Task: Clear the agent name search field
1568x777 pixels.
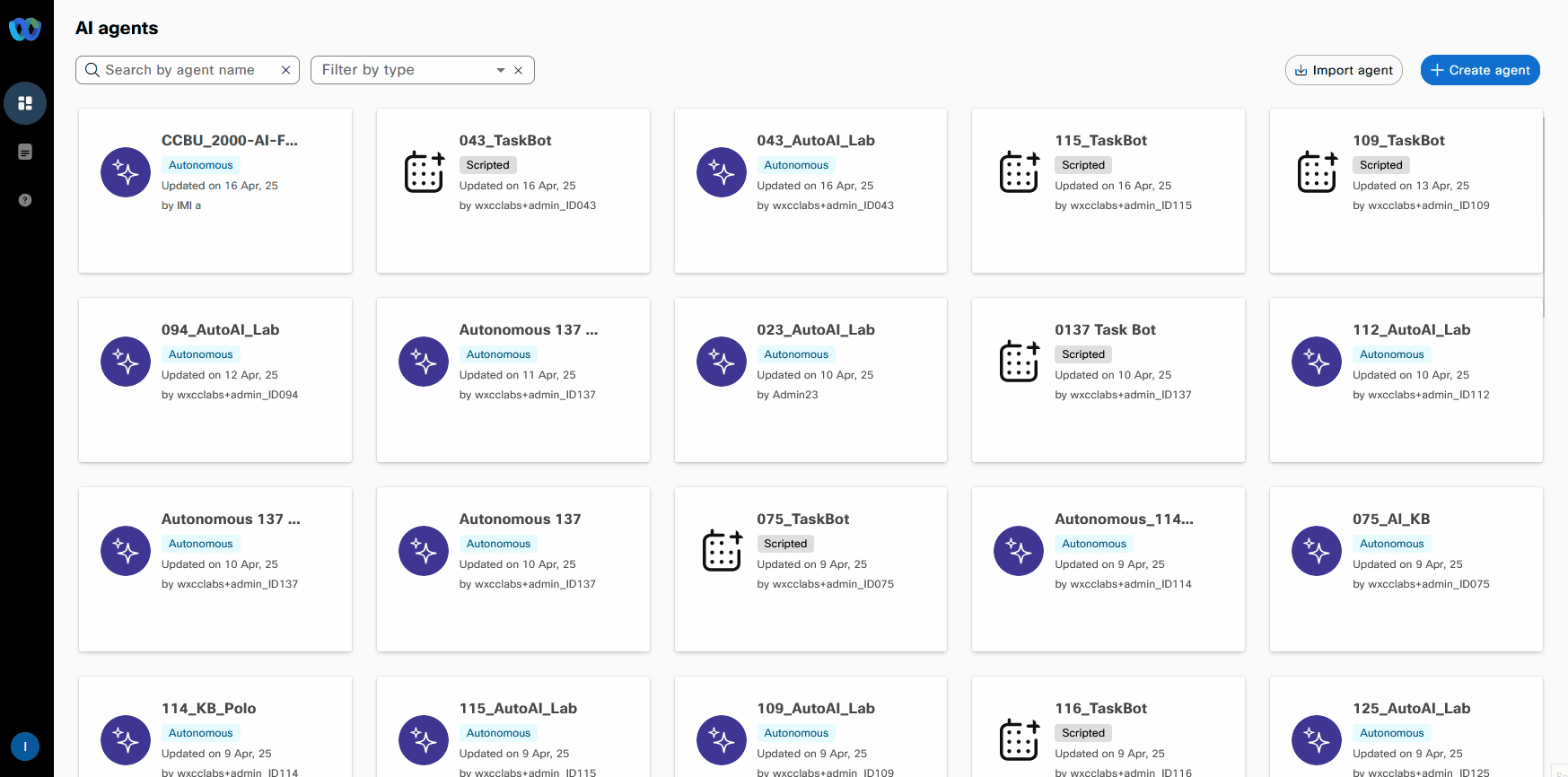Action: [285, 70]
